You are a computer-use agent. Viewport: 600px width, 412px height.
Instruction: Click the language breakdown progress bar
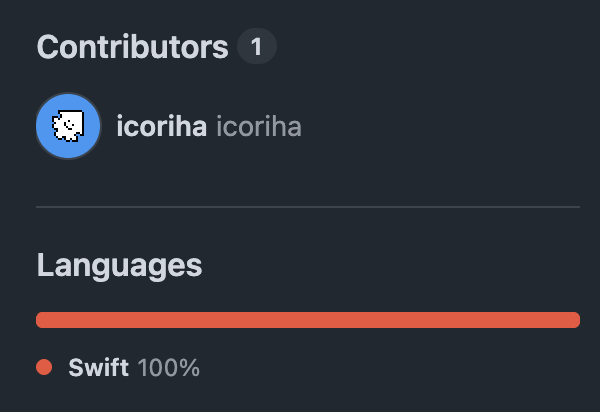click(308, 320)
